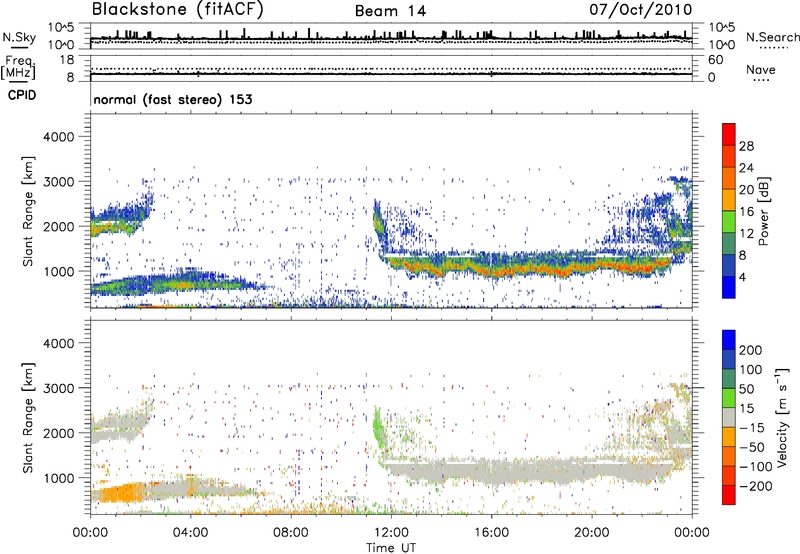Click the Power [dB] colorbar label
The image size is (800, 554).
point(763,211)
